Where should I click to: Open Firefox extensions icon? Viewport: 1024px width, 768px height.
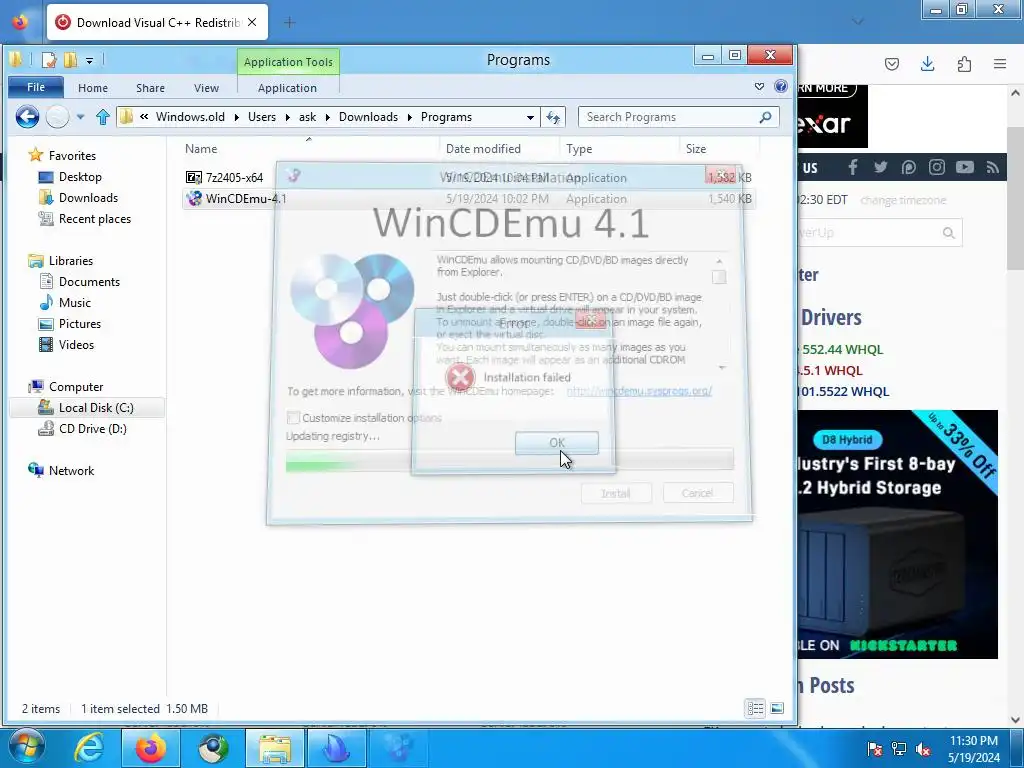964,63
